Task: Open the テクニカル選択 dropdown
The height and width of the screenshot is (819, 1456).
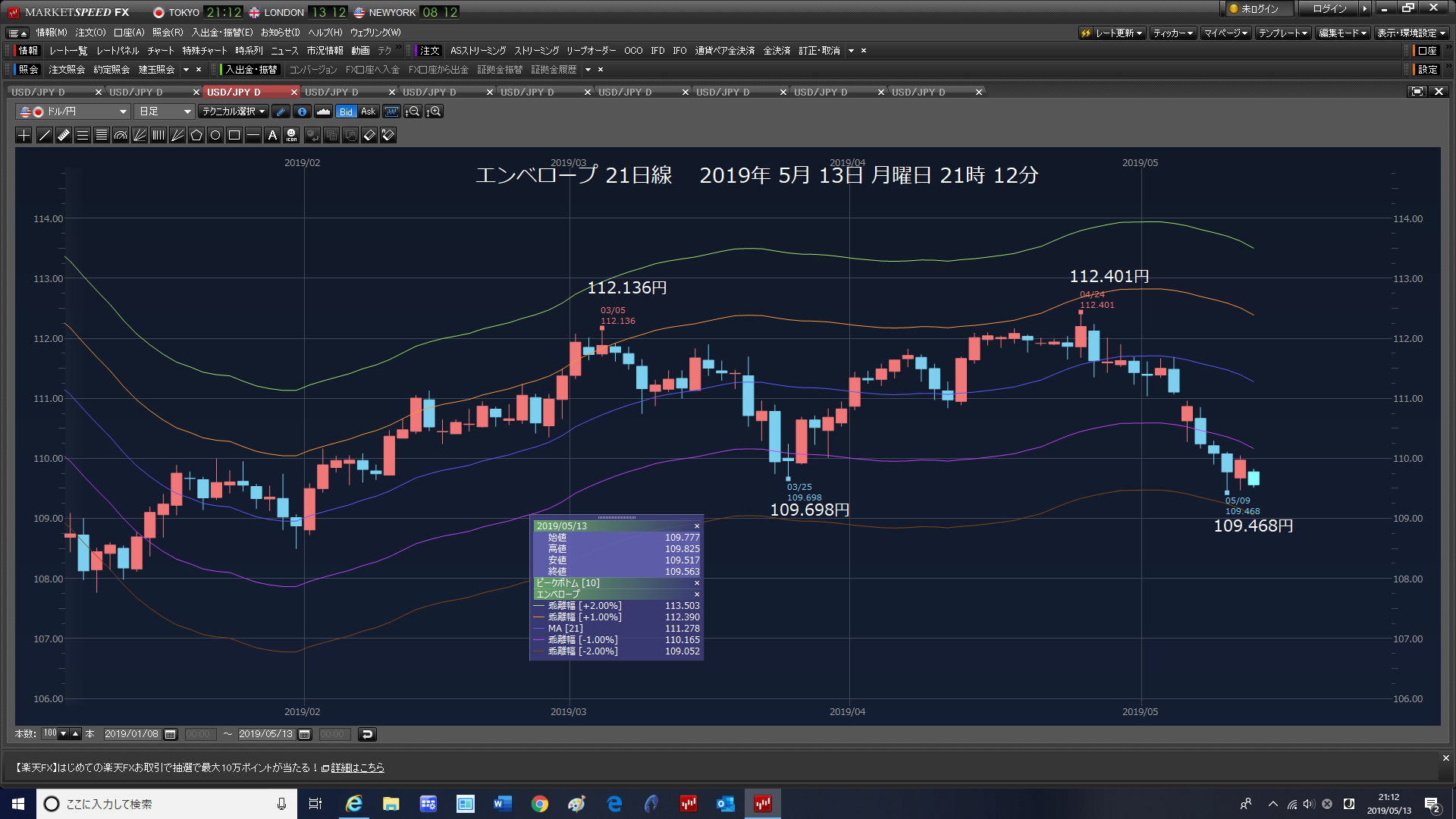Action: [234, 111]
